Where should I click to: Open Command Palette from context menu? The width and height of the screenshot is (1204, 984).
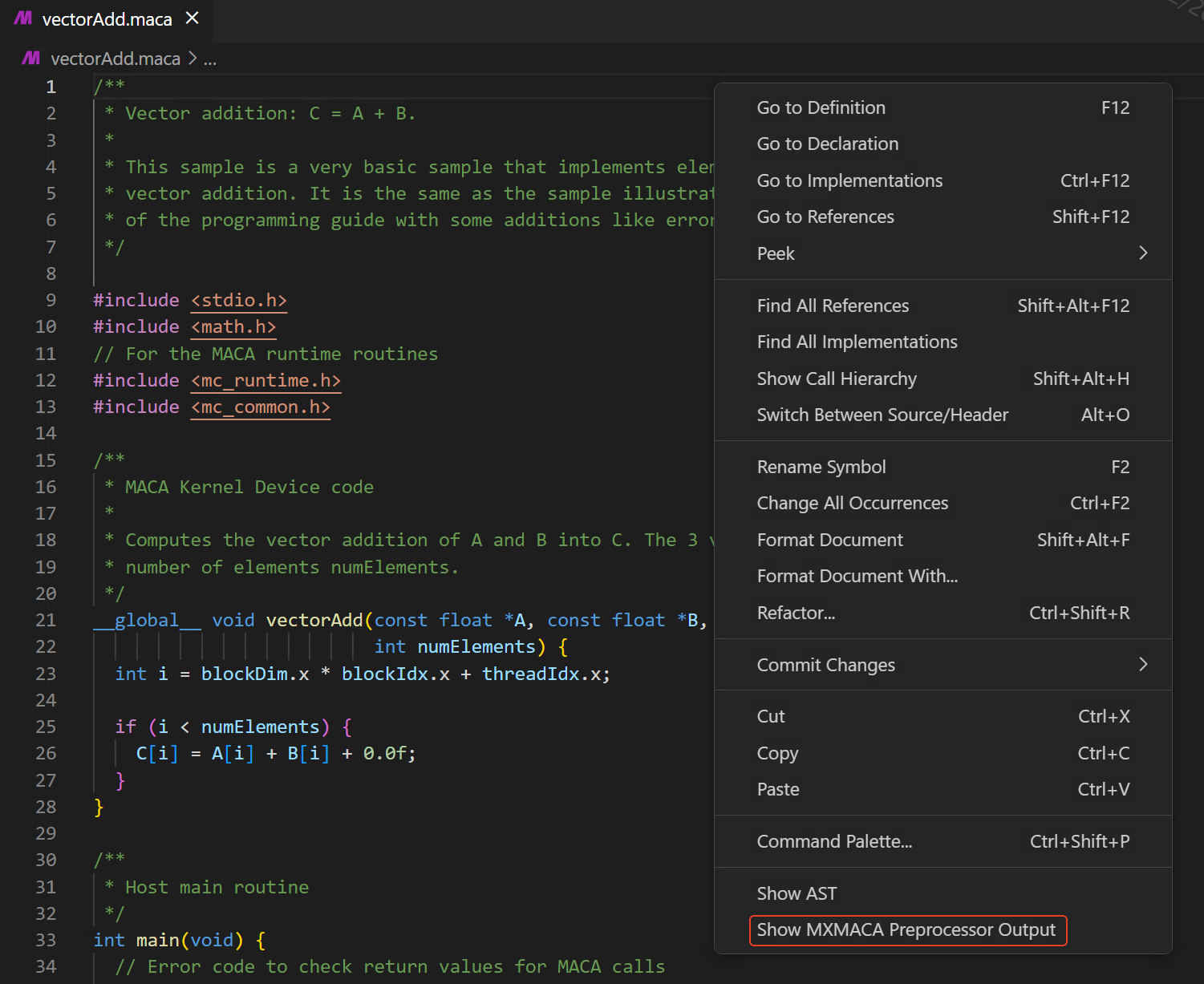pyautogui.click(x=834, y=841)
